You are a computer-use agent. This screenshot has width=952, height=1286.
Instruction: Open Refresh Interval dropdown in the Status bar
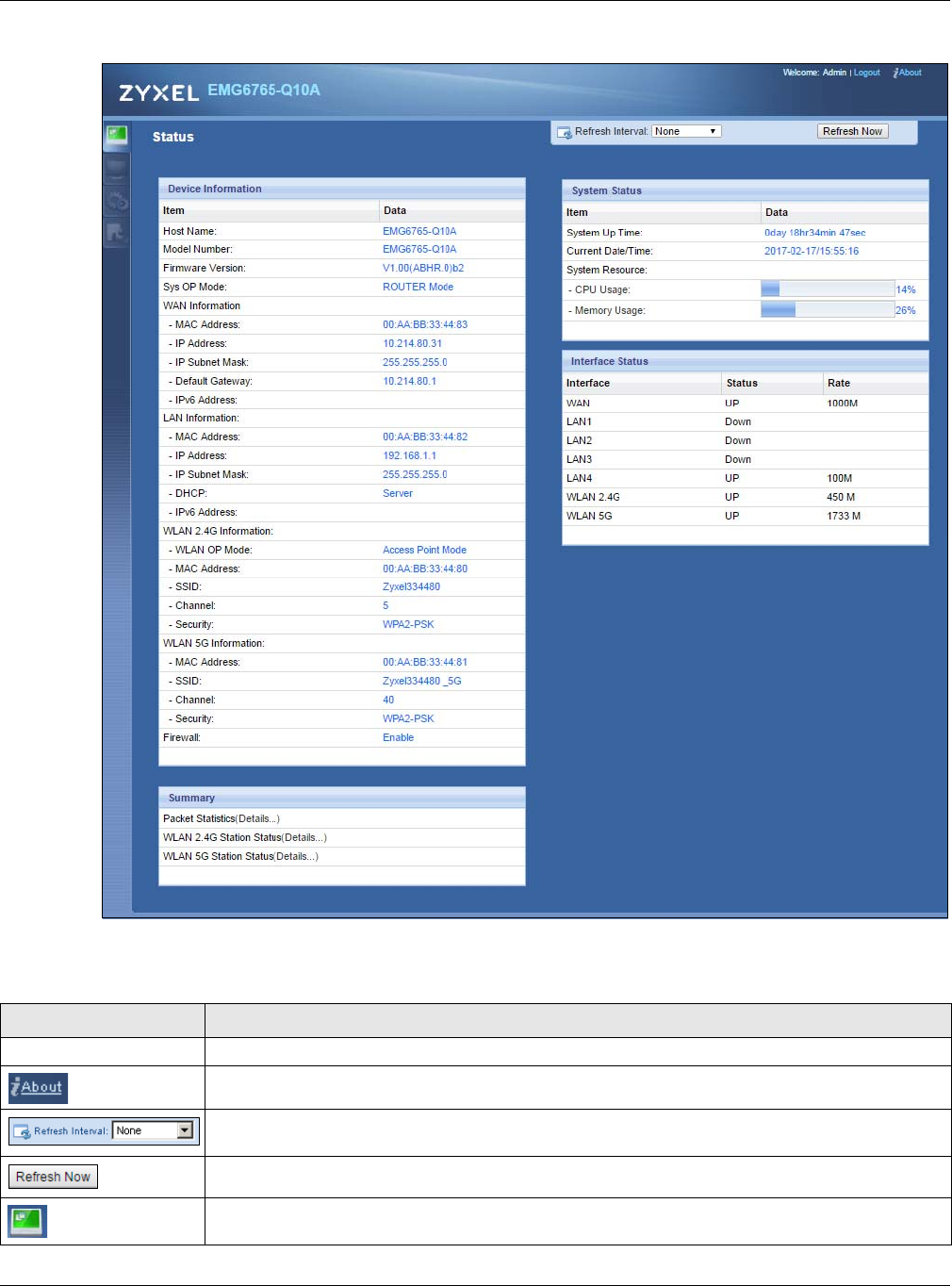pyautogui.click(x=686, y=131)
